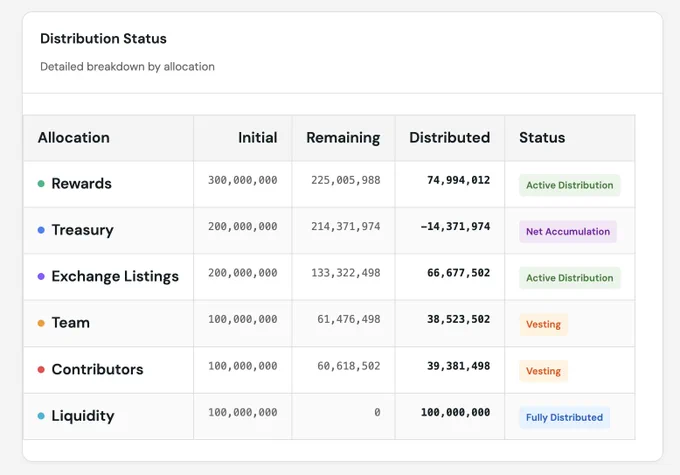The height and width of the screenshot is (475, 680).
Task: Click the green dot beside Rewards
Action: (41, 183)
